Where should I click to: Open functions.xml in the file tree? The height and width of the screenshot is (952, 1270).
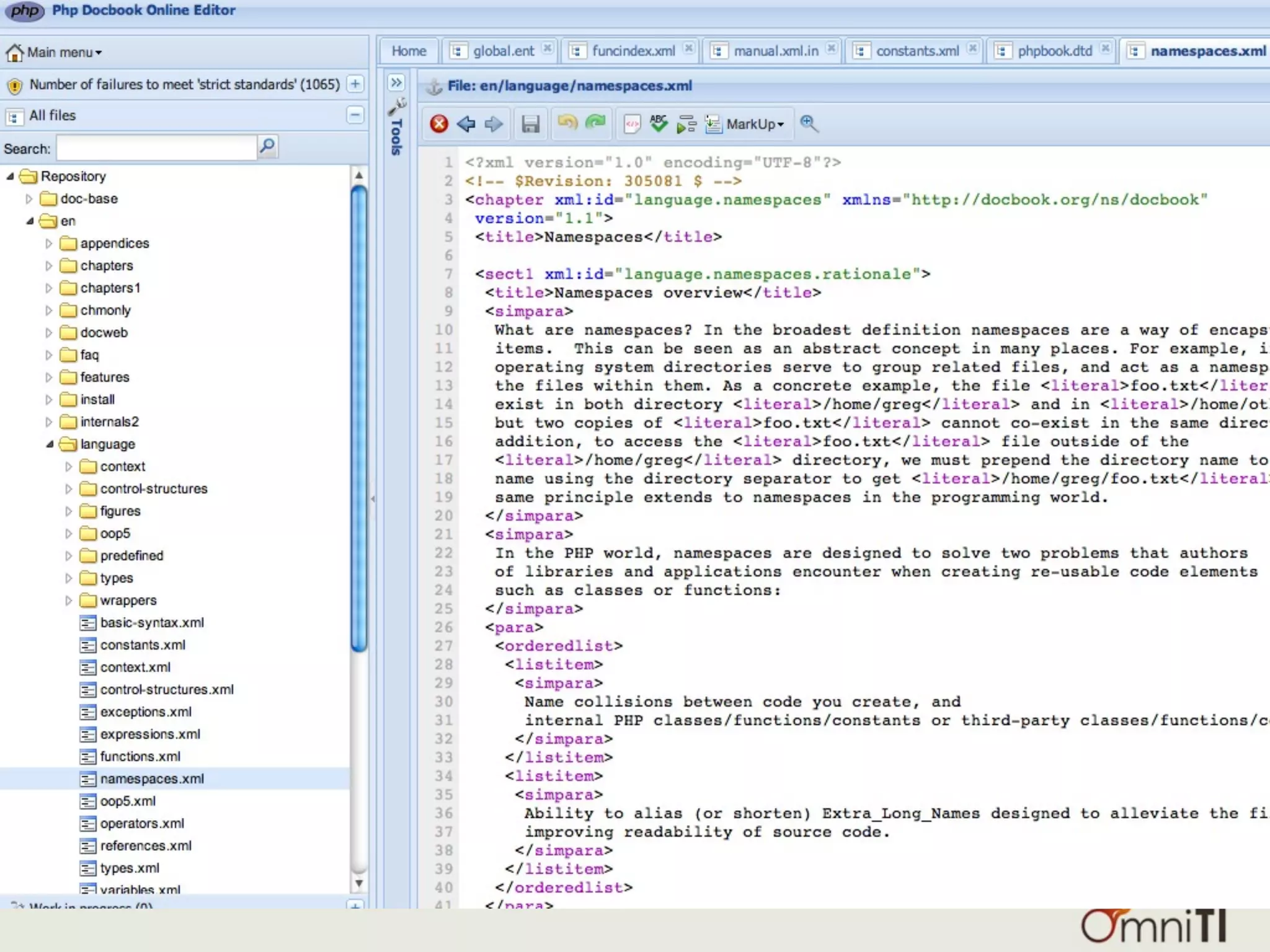pos(140,756)
